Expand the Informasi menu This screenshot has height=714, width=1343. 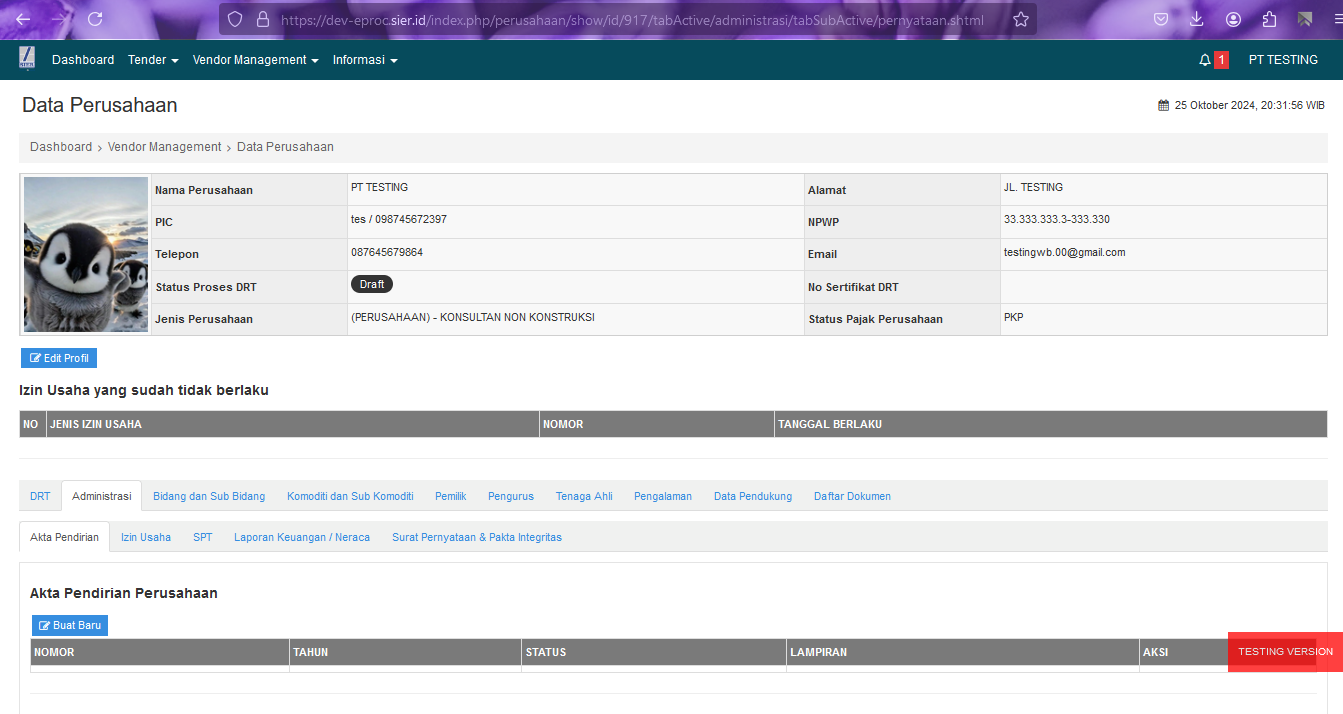click(365, 60)
